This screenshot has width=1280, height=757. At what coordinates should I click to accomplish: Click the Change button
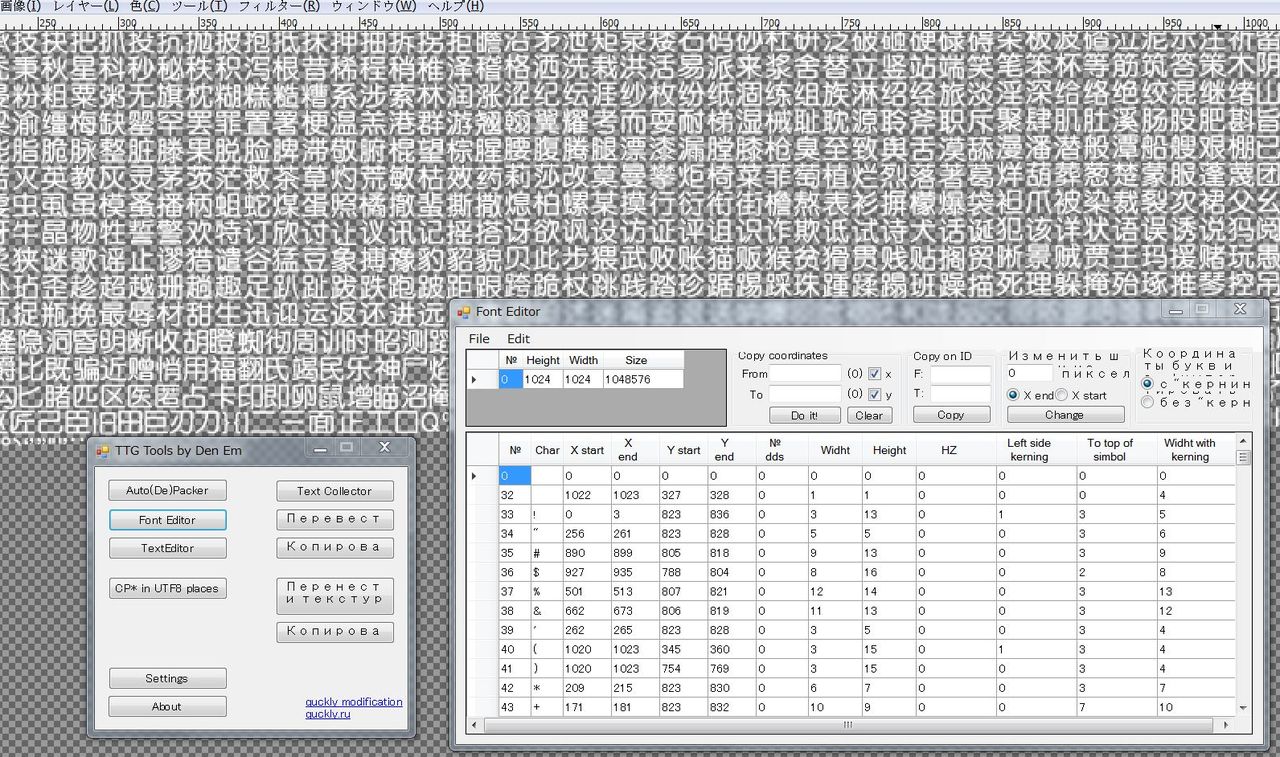pyautogui.click(x=1065, y=414)
